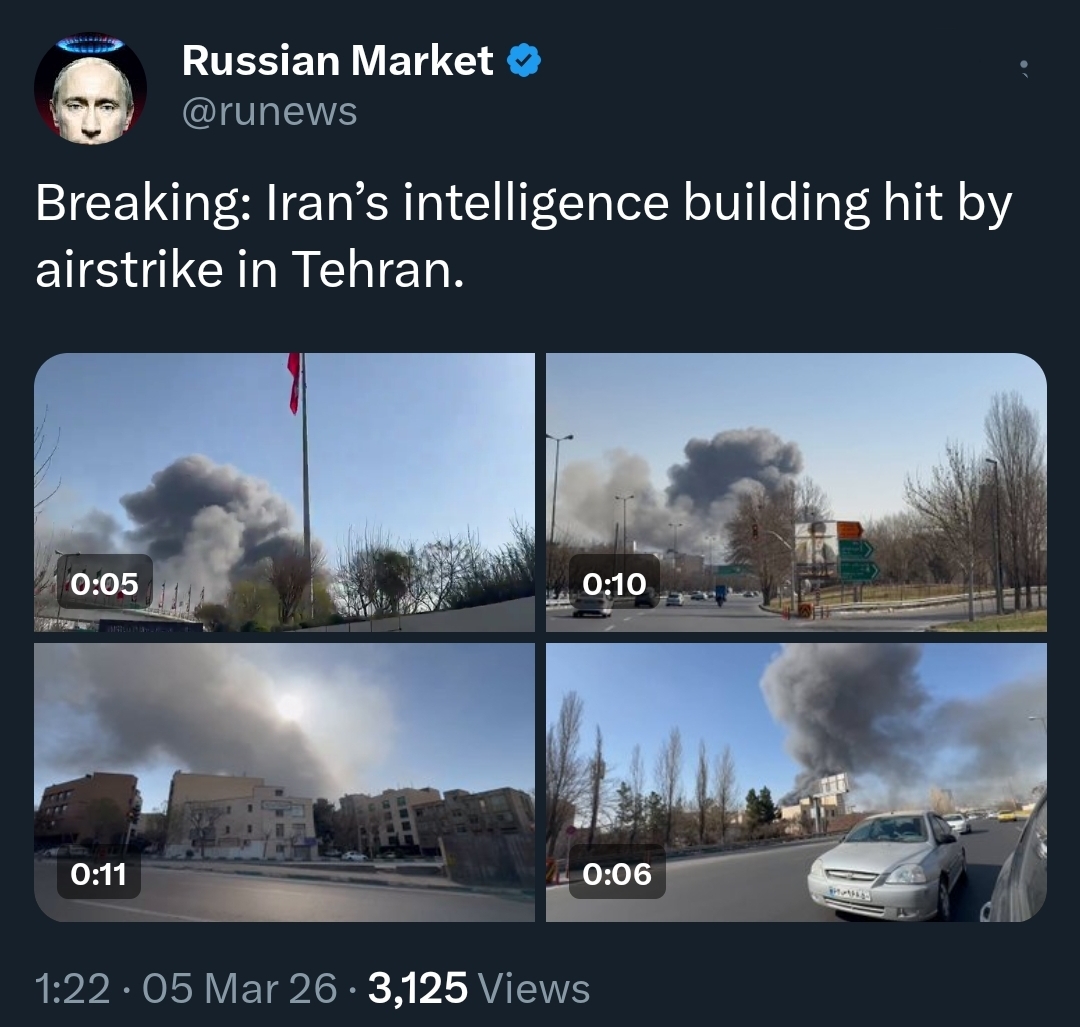Click the 0:11 video duration badge
The width and height of the screenshot is (1080, 1027).
98,873
